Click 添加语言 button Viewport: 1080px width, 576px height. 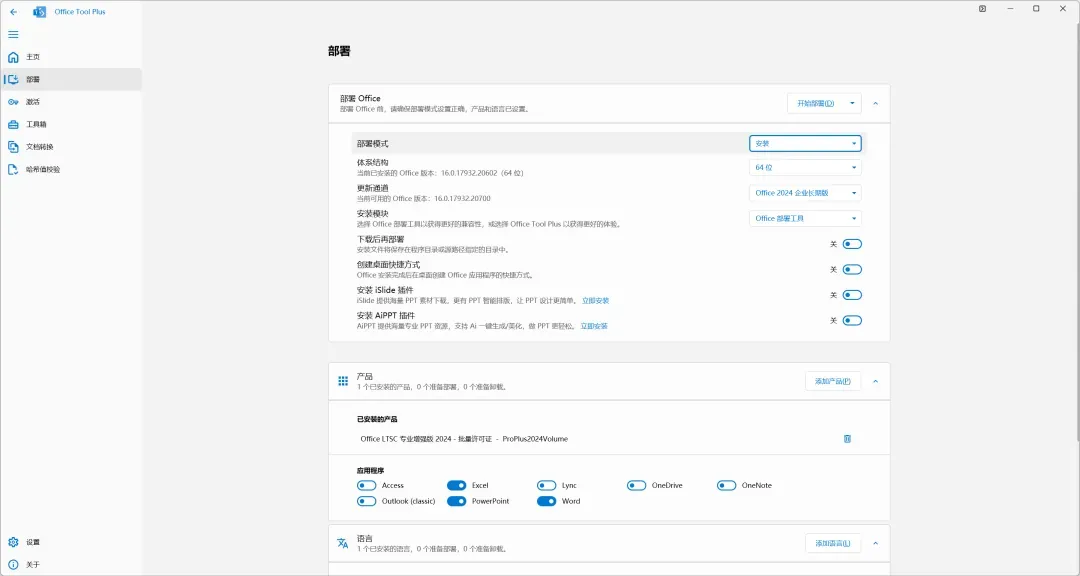point(833,543)
